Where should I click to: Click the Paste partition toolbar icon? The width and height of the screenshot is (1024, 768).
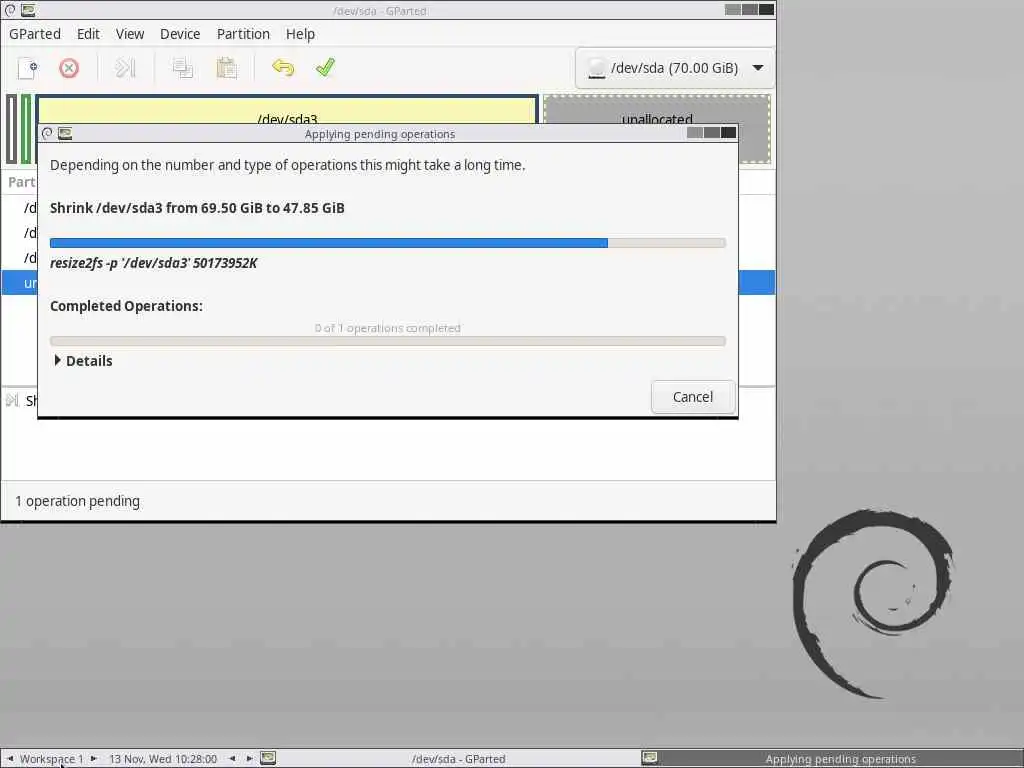[x=227, y=68]
